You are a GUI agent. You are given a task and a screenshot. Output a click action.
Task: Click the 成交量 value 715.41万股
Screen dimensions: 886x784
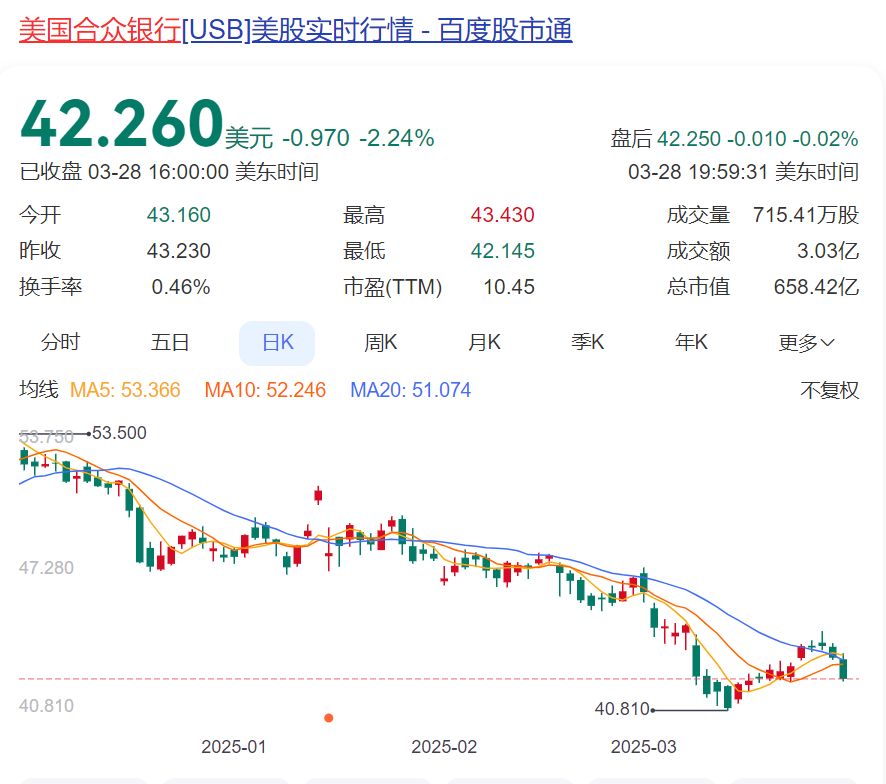(806, 215)
